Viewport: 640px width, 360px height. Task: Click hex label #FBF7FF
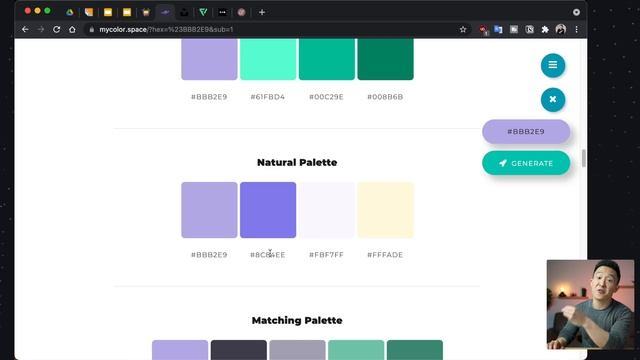[326, 255]
